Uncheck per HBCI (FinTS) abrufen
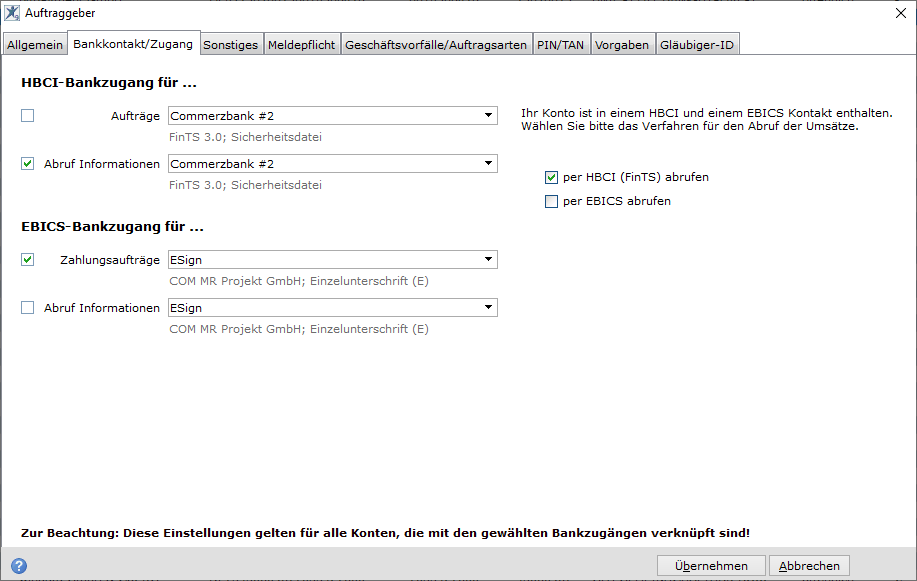Image resolution: width=917 pixels, height=581 pixels. (x=551, y=177)
